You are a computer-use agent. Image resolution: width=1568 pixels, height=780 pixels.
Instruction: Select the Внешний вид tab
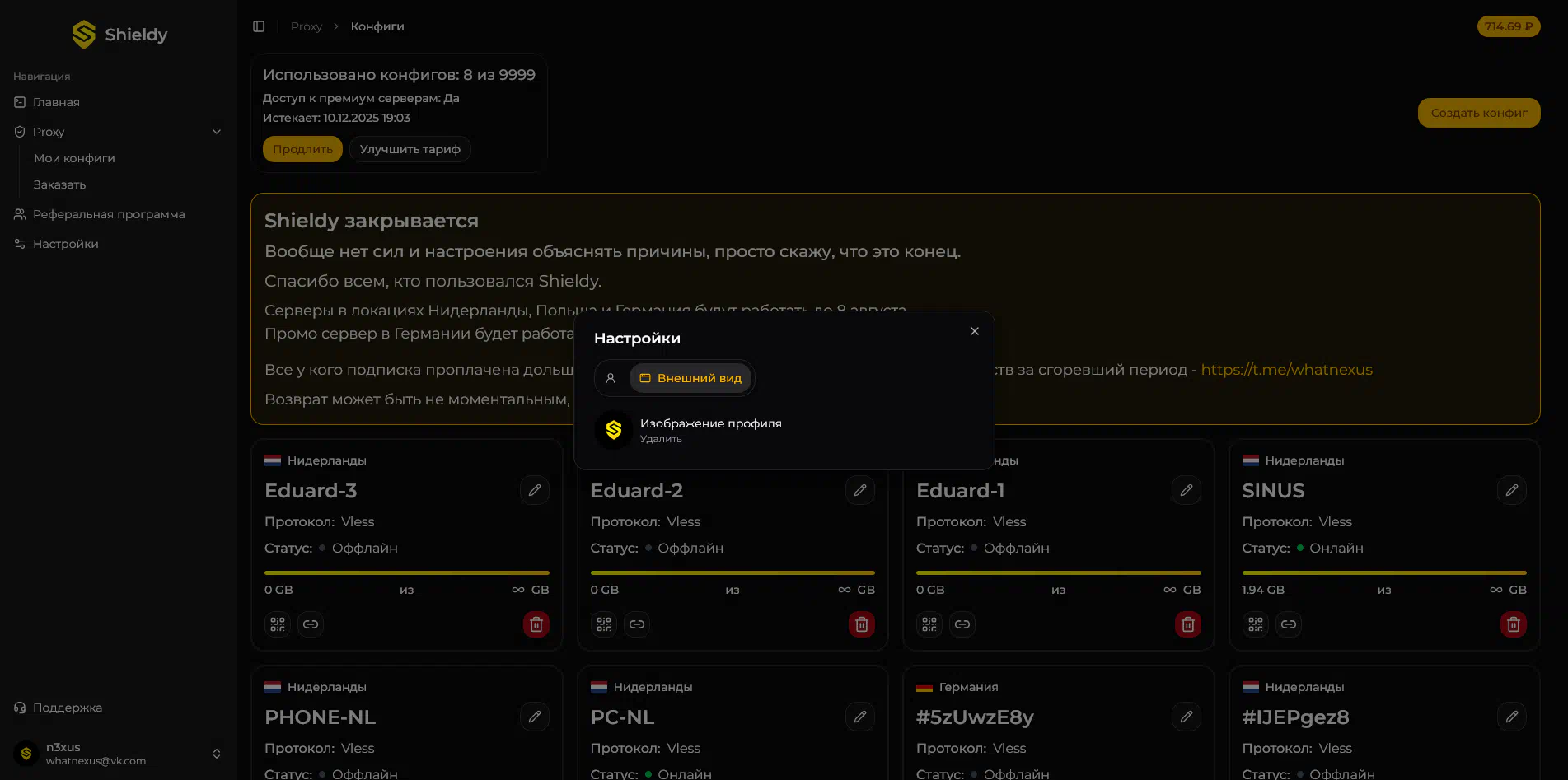(x=690, y=378)
